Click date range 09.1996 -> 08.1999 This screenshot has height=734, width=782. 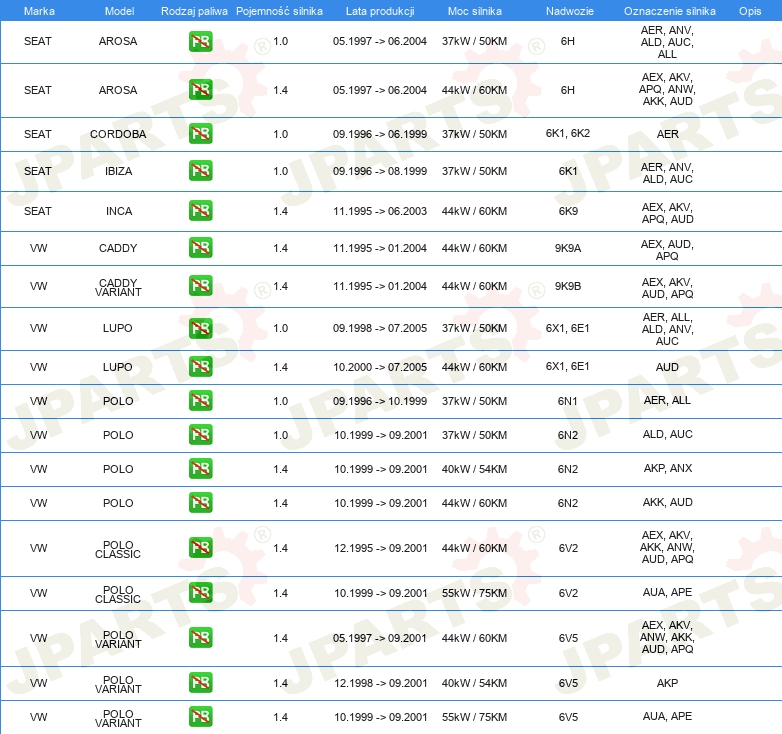(x=380, y=171)
